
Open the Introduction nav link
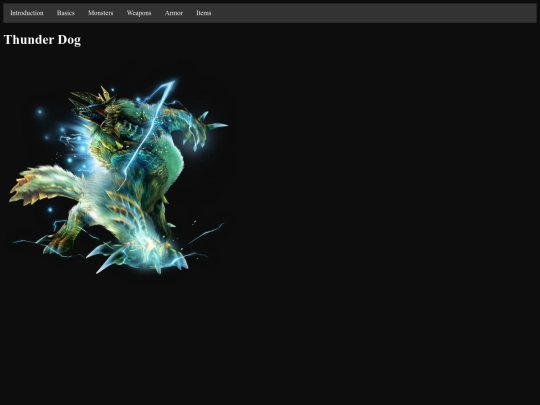(27, 13)
